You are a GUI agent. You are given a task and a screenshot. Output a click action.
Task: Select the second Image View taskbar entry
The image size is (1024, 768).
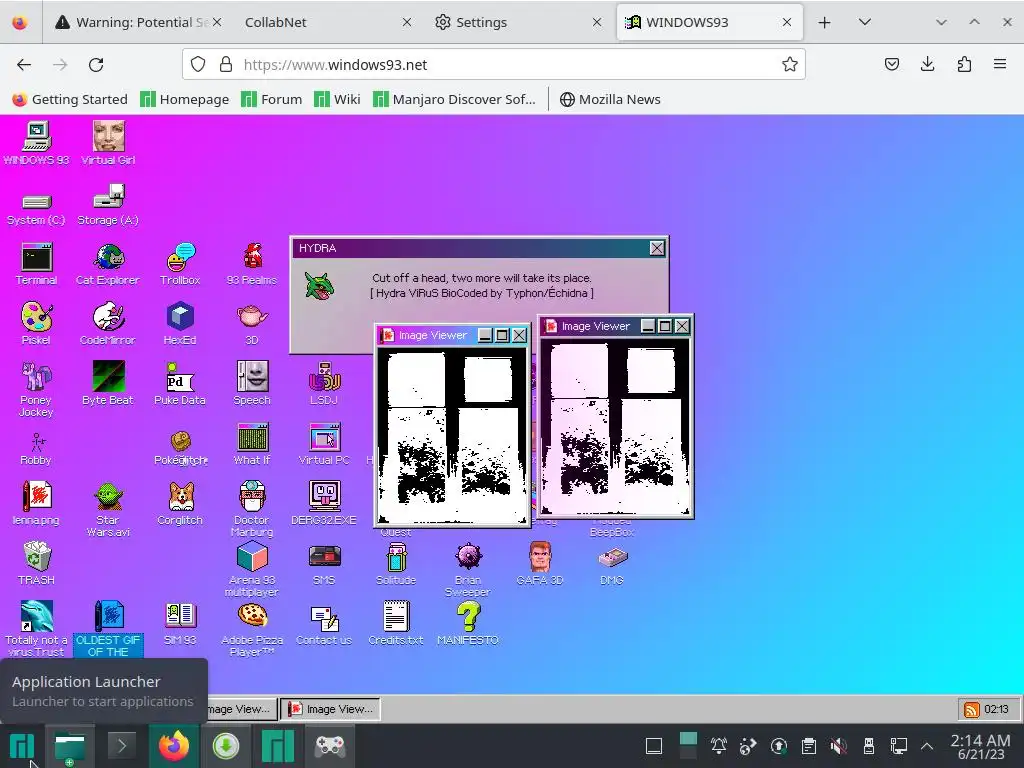[x=330, y=709]
